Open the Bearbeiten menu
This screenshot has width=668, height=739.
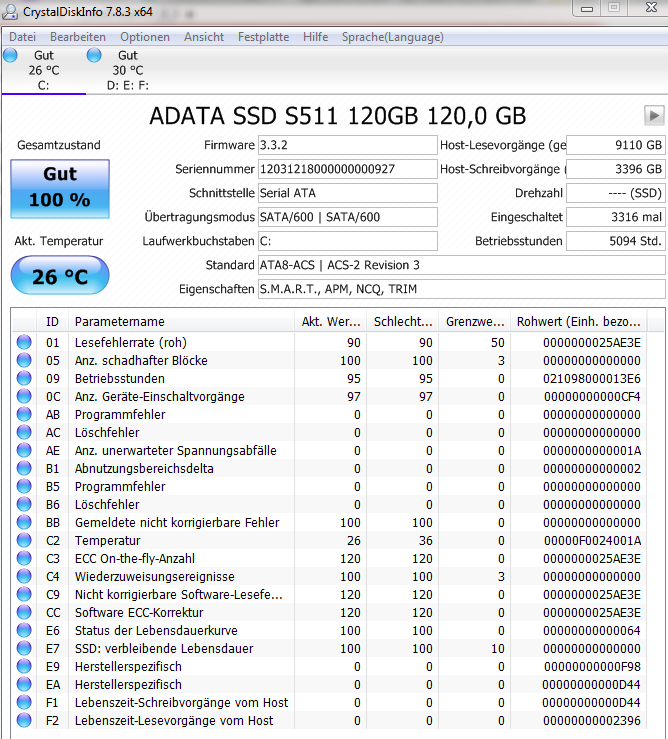[78, 37]
